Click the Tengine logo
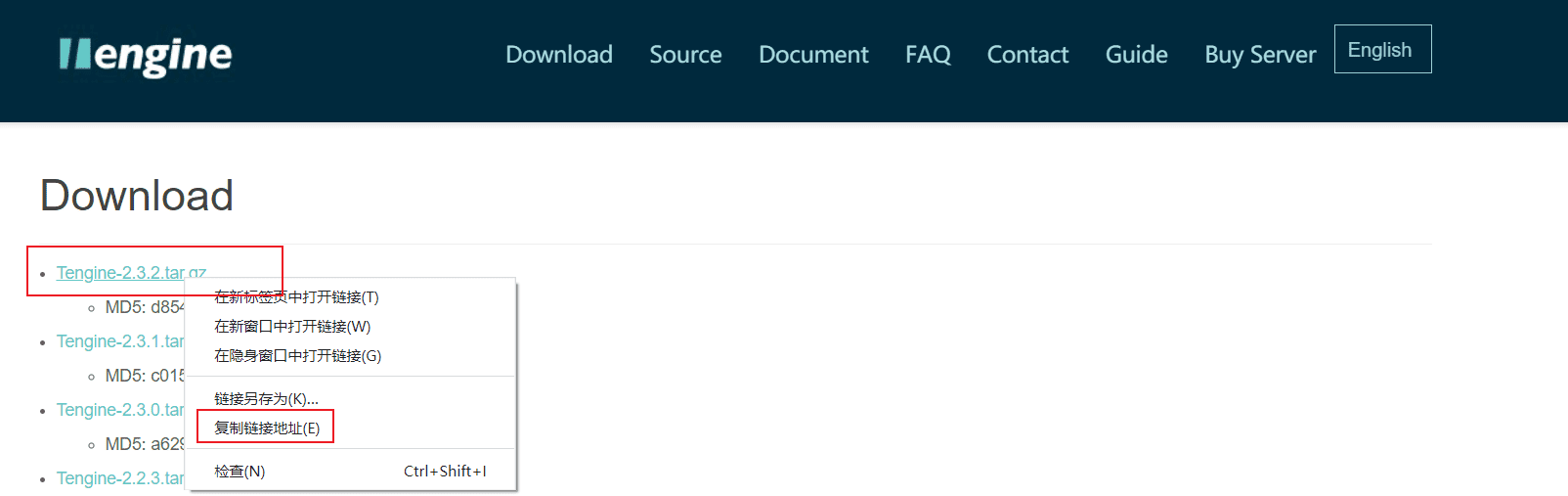 pos(146,56)
